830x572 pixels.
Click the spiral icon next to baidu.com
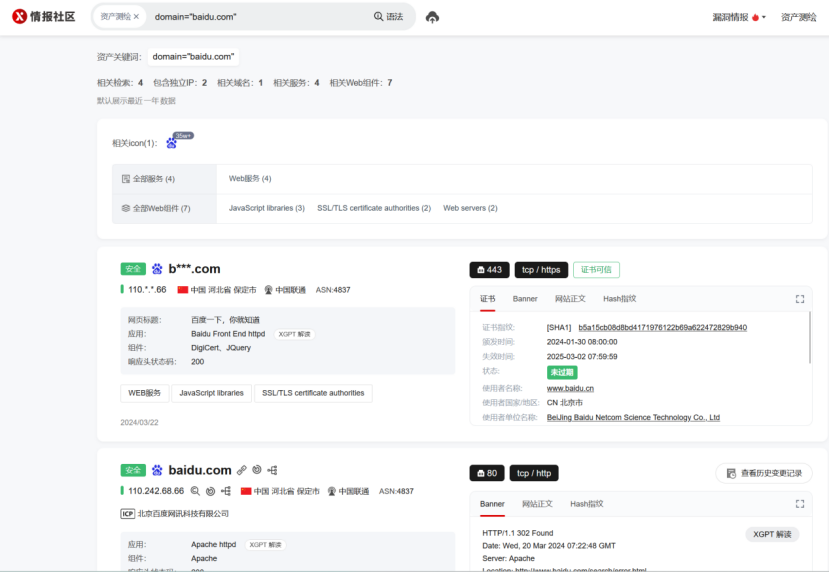[x=257, y=470]
